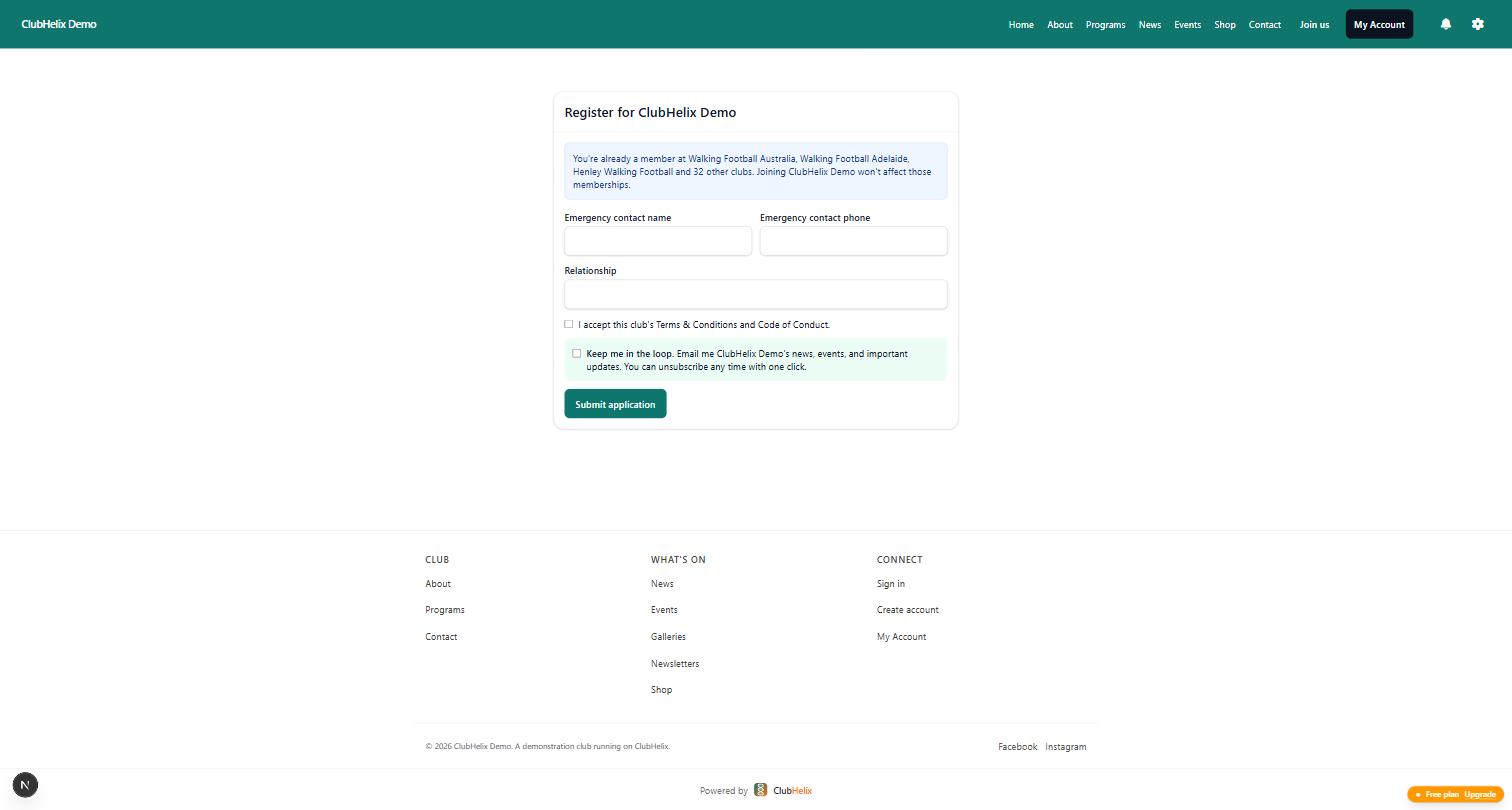Visit the Instagram footer link
This screenshot has width=1512, height=810.
pyautogui.click(x=1066, y=747)
